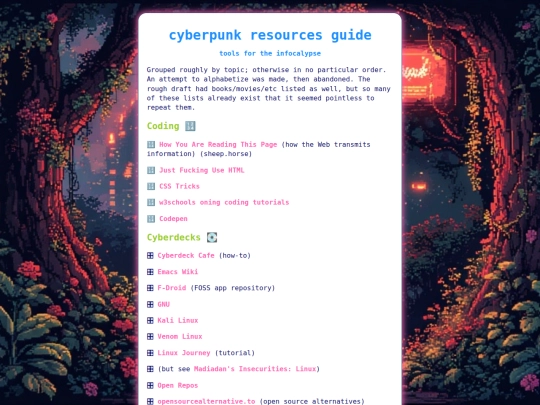
Task: Click the grid bullet before Linux Journey
Action: pos(150,353)
